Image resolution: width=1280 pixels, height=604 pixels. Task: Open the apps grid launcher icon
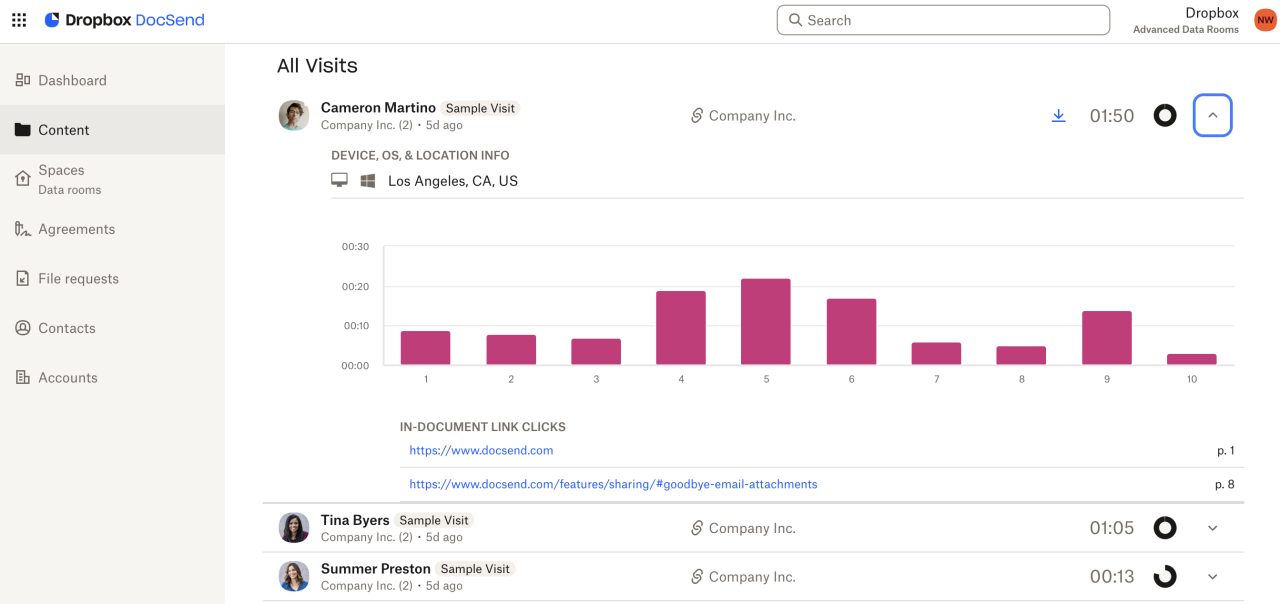click(x=19, y=20)
